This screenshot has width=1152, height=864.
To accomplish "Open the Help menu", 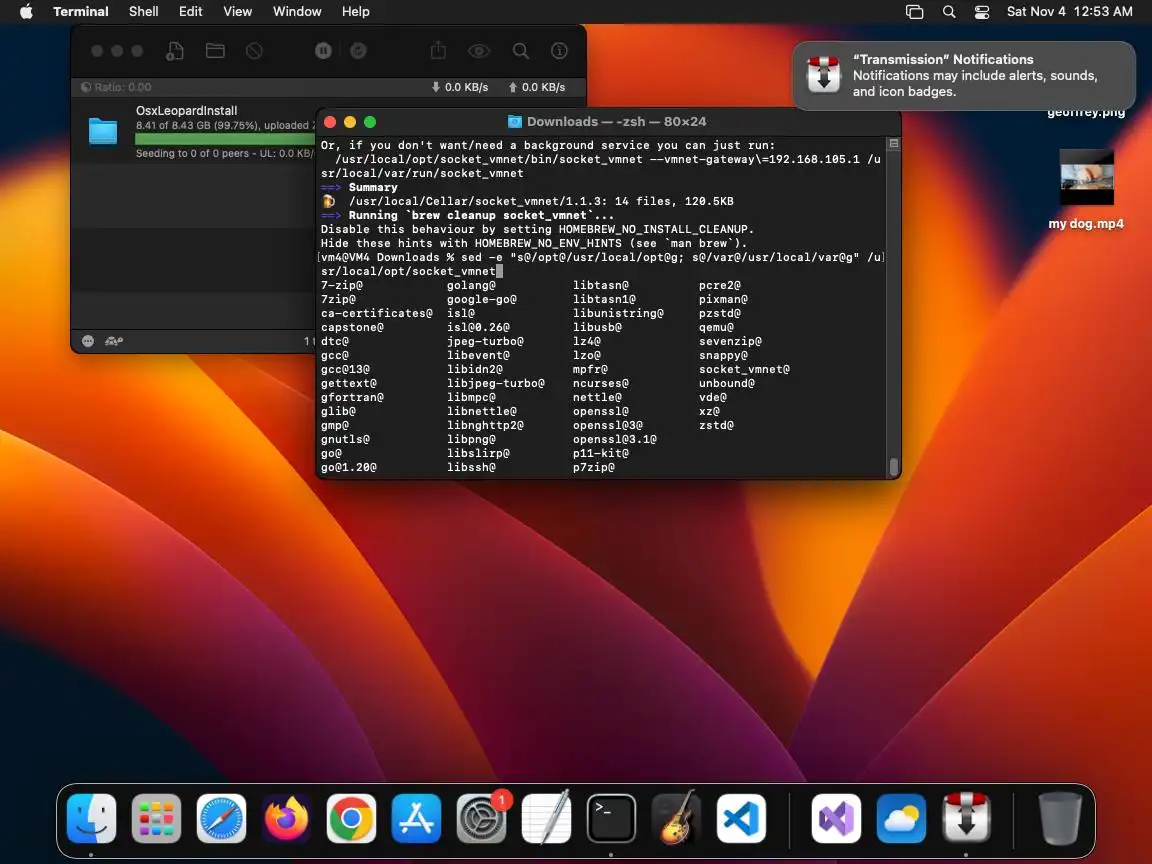I will point(356,12).
